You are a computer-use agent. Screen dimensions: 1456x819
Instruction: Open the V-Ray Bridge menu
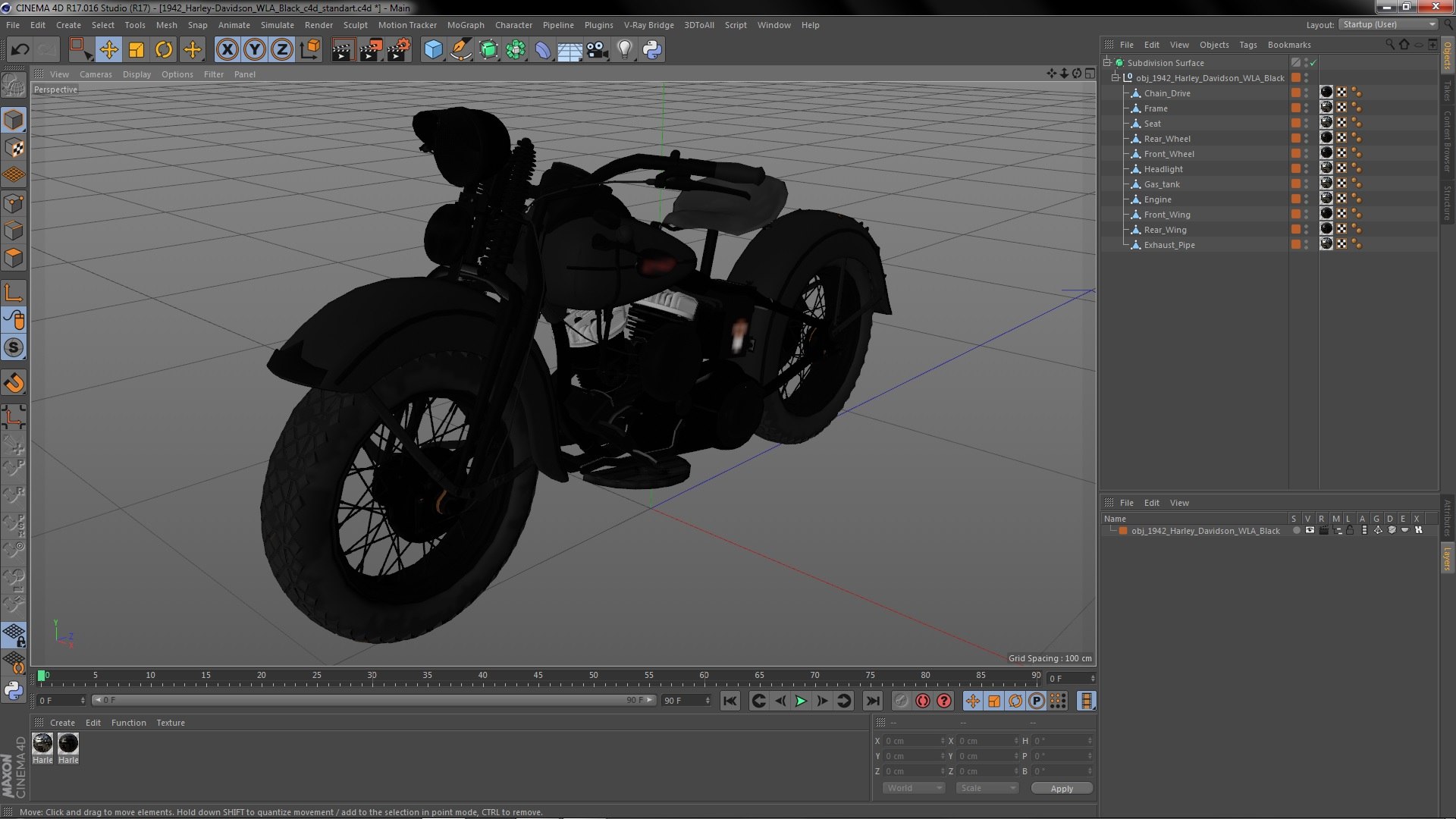(648, 25)
